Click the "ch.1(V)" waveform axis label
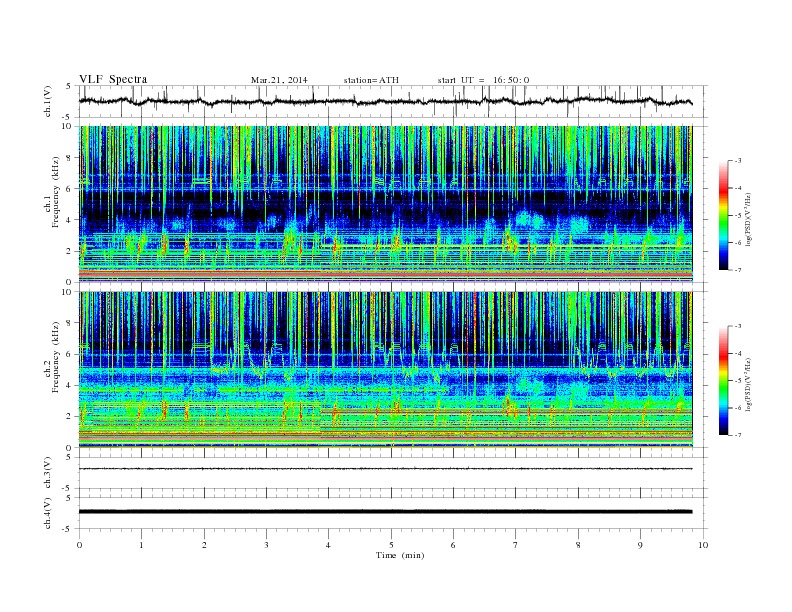 [x=48, y=101]
